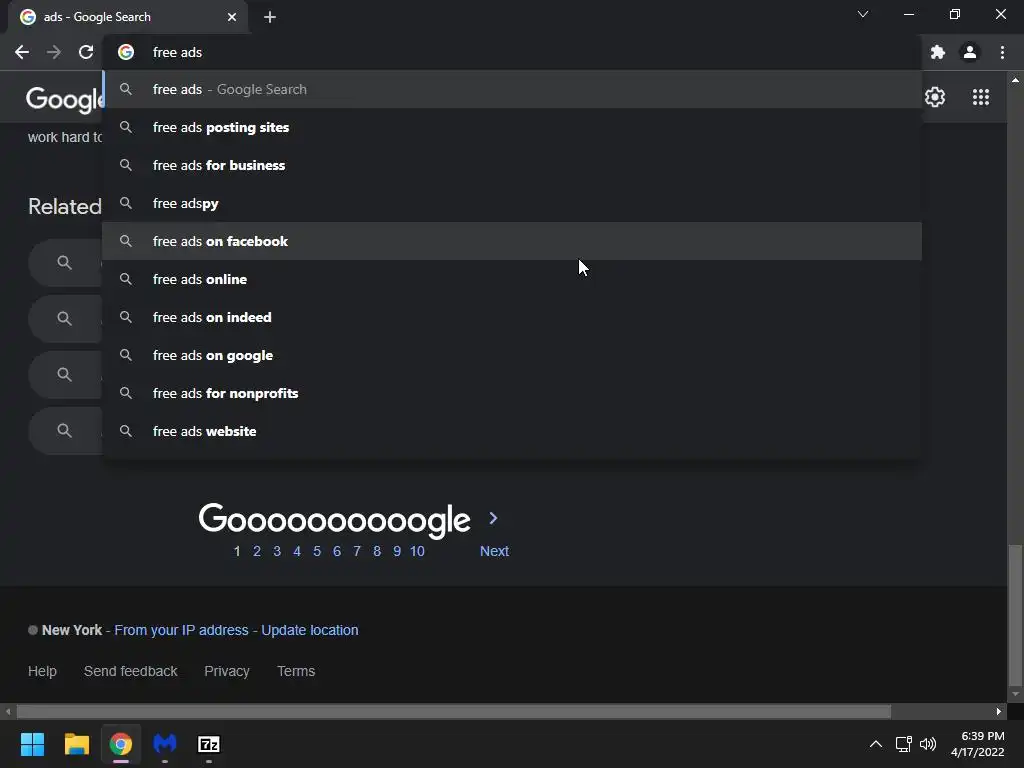
Task: Choose suggestion 'free ads on facebook'
Action: 512,241
